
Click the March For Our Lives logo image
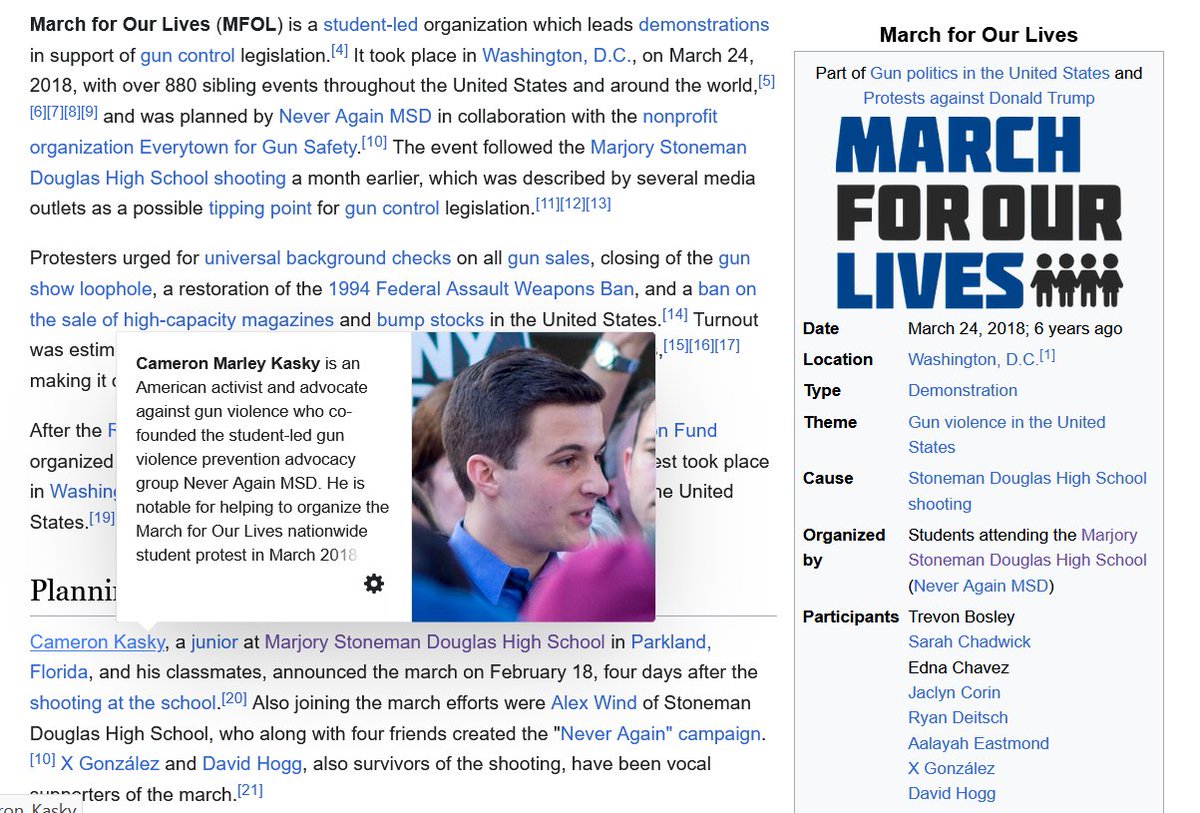point(979,213)
